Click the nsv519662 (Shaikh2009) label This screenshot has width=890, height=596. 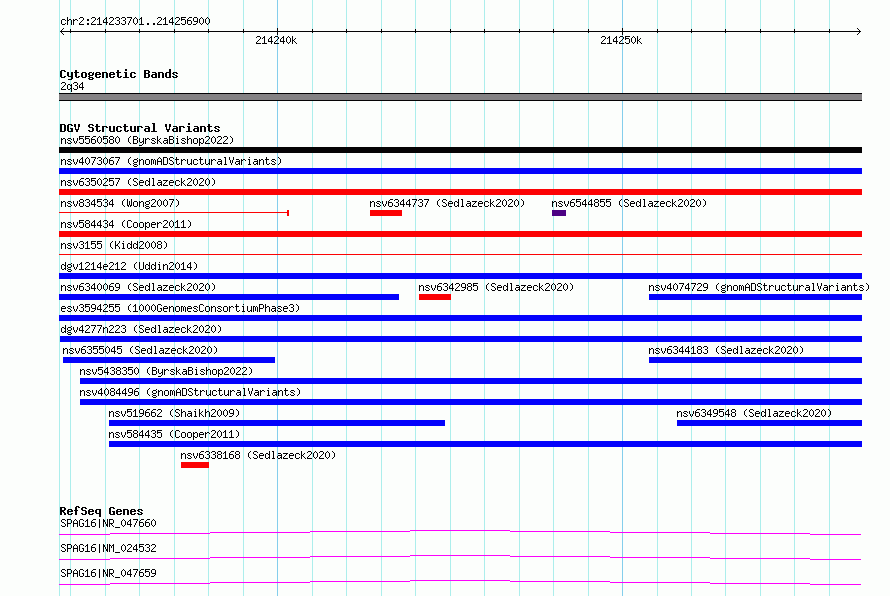[174, 413]
